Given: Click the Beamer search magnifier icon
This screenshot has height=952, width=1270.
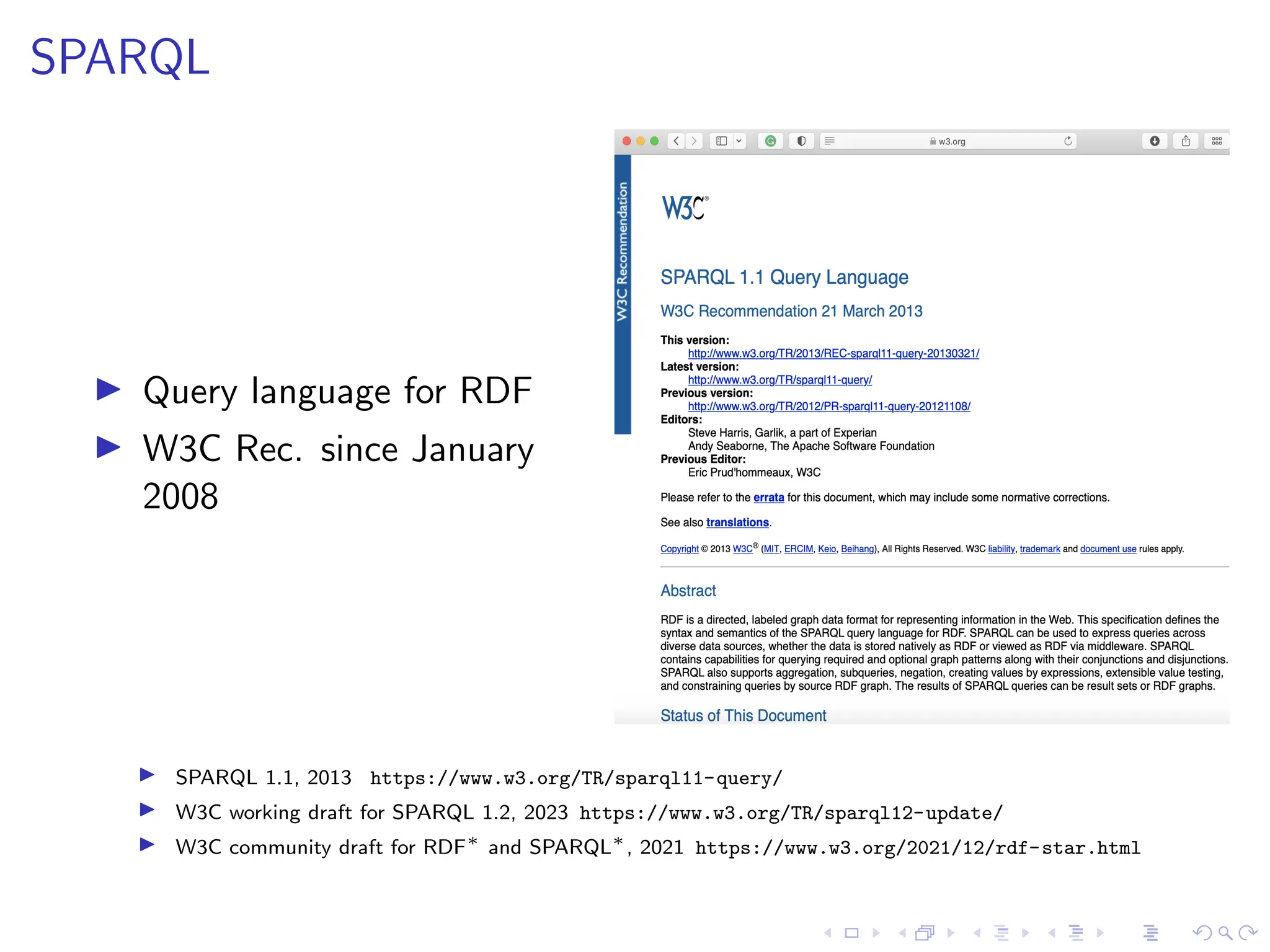Looking at the screenshot, I should [1225, 933].
